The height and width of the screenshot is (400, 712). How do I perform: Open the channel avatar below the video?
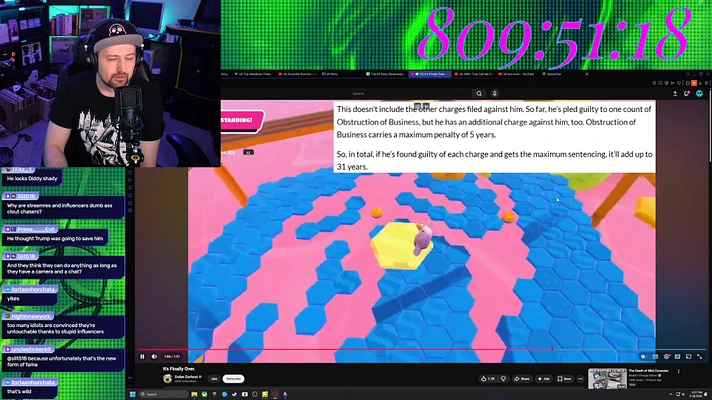click(x=167, y=379)
